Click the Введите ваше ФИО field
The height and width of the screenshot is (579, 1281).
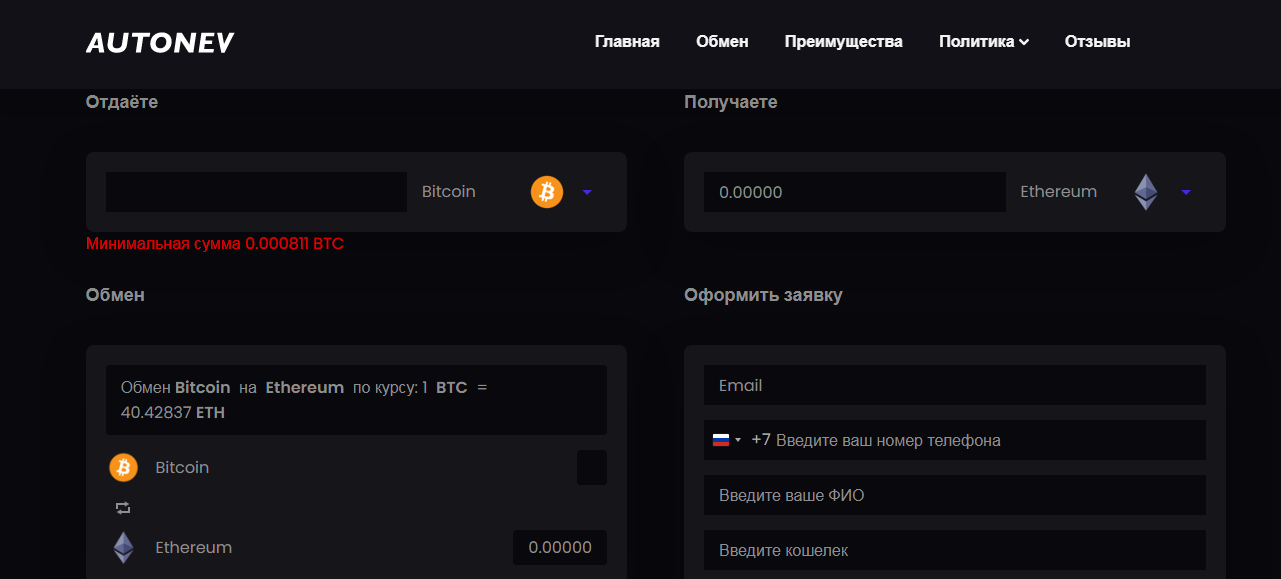click(x=954, y=495)
